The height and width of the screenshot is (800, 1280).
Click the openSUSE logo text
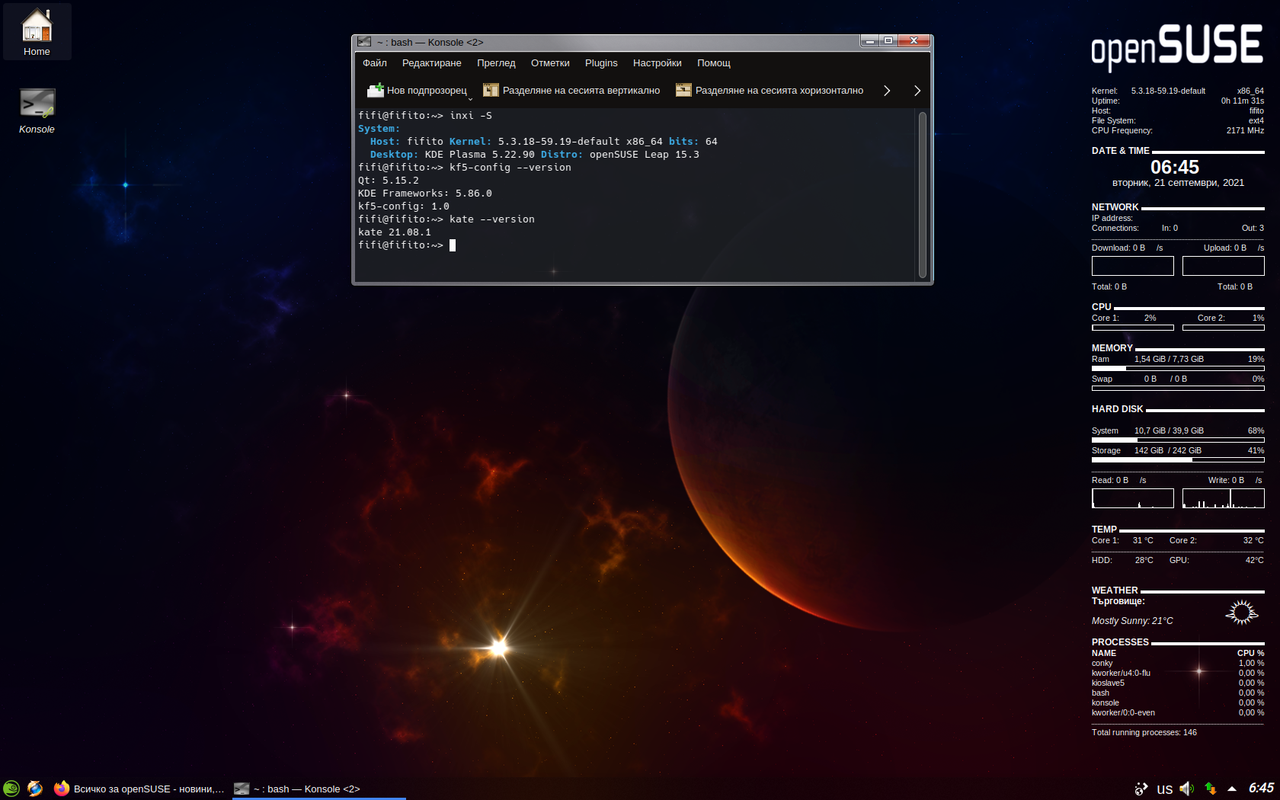click(x=1177, y=48)
